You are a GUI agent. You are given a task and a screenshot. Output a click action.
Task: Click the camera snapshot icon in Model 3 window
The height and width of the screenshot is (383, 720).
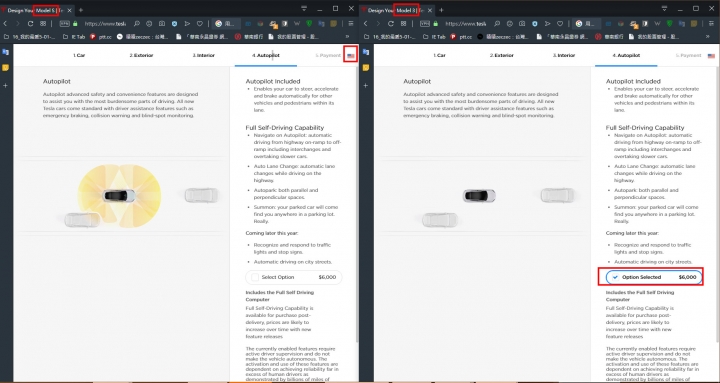523,23
